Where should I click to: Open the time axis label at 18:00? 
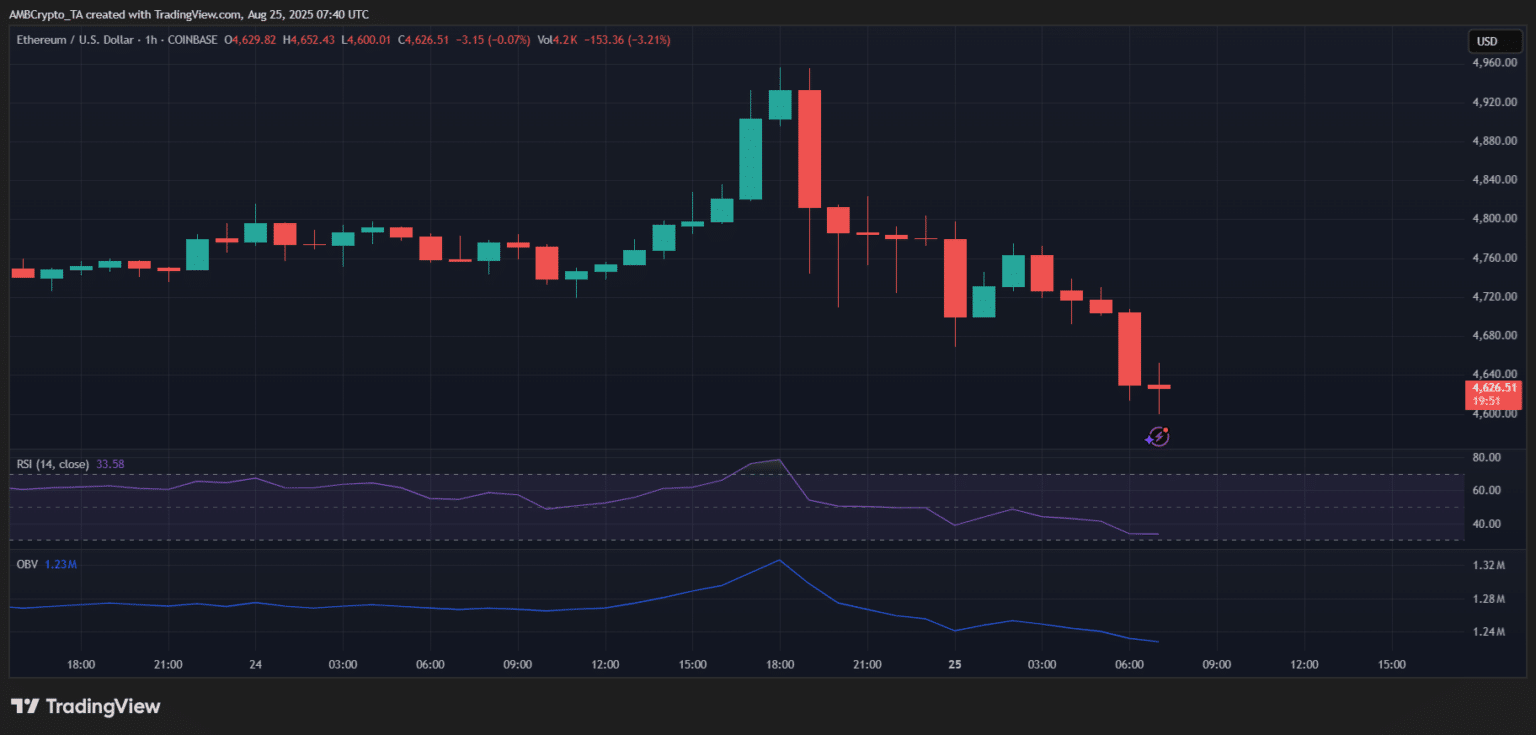coord(780,664)
